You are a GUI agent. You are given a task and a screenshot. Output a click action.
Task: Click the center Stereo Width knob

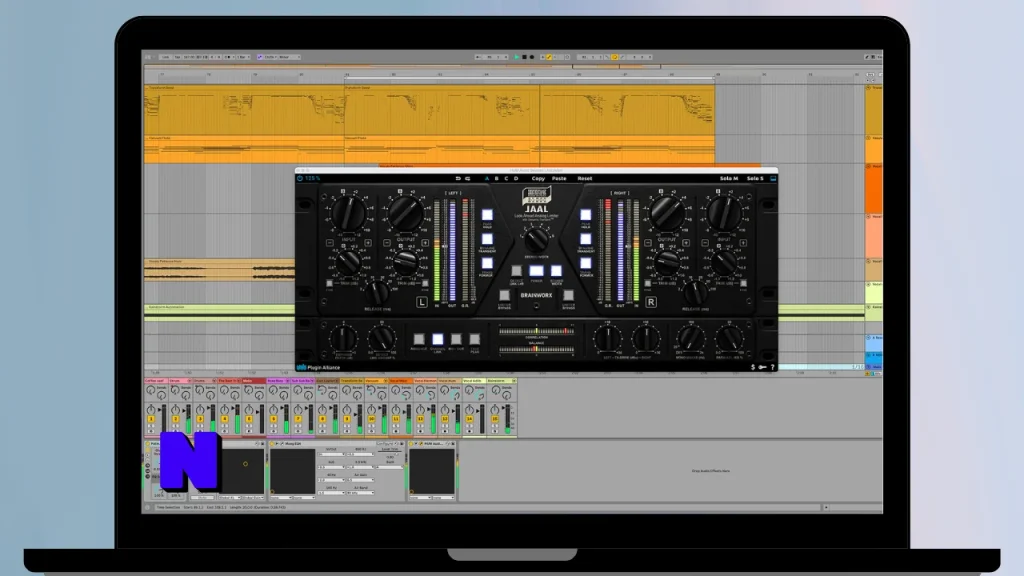point(536,240)
